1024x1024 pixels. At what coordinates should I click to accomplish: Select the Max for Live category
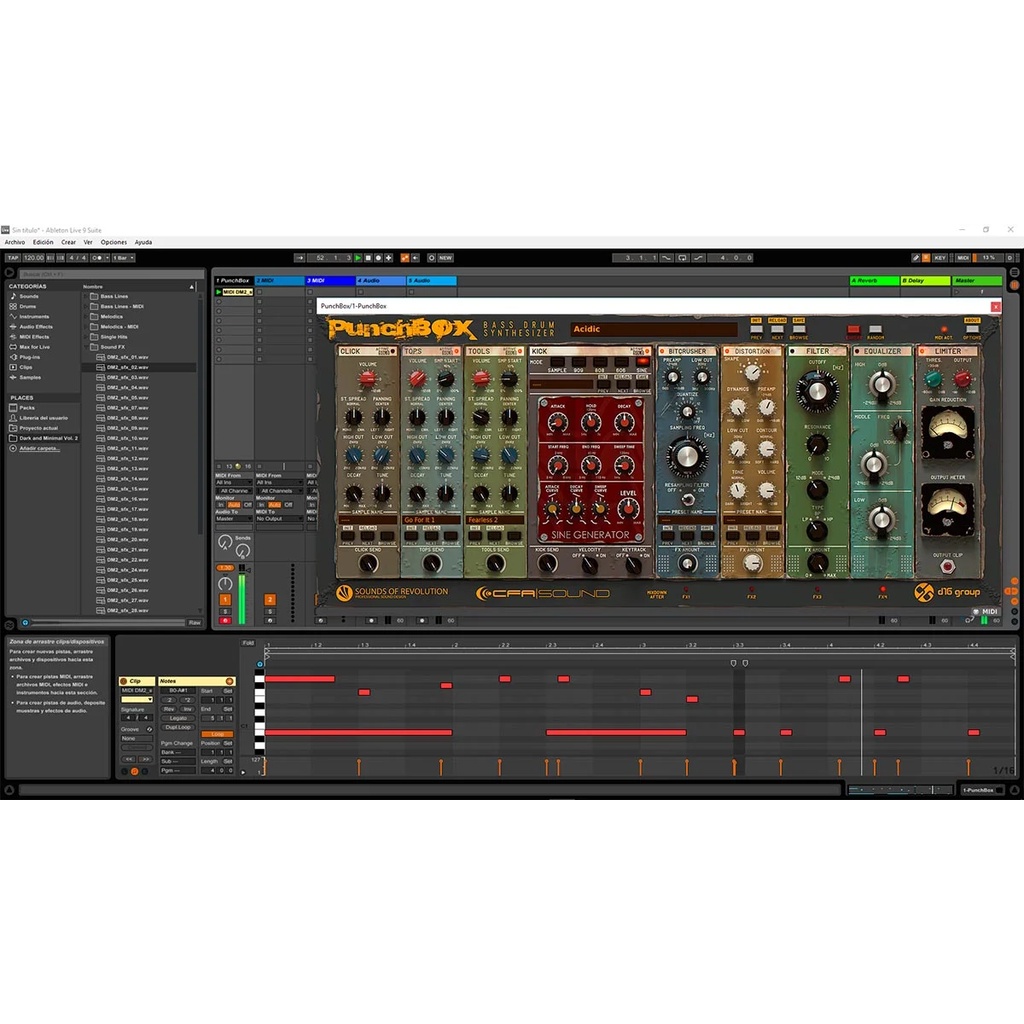click(34, 347)
